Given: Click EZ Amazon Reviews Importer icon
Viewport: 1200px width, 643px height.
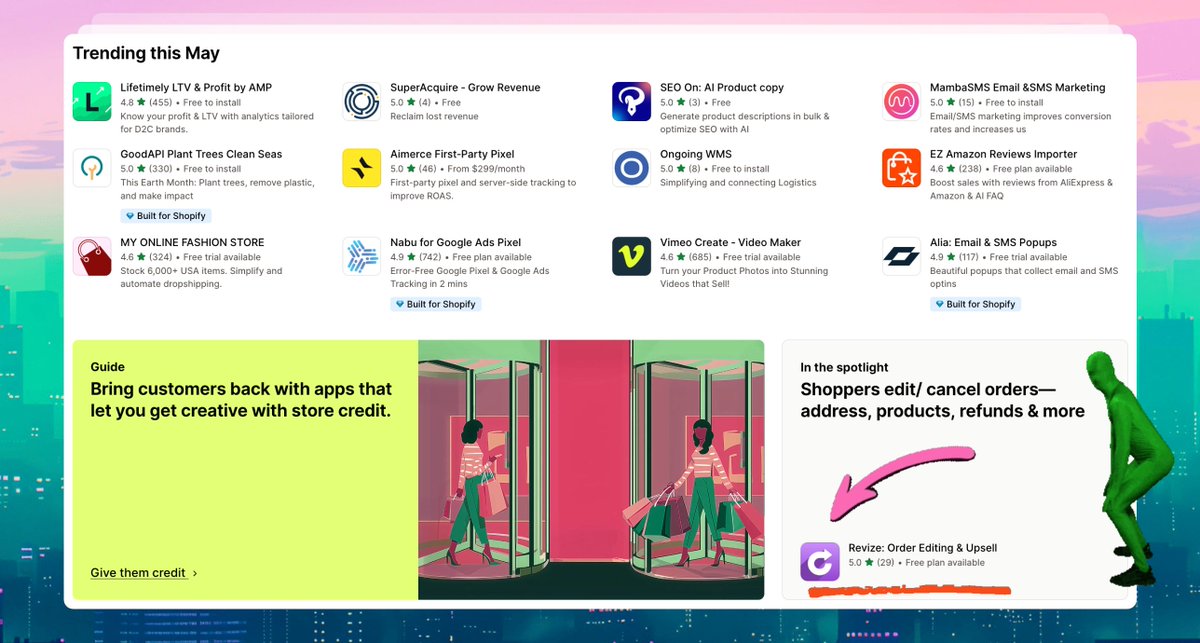Looking at the screenshot, I should point(901,168).
